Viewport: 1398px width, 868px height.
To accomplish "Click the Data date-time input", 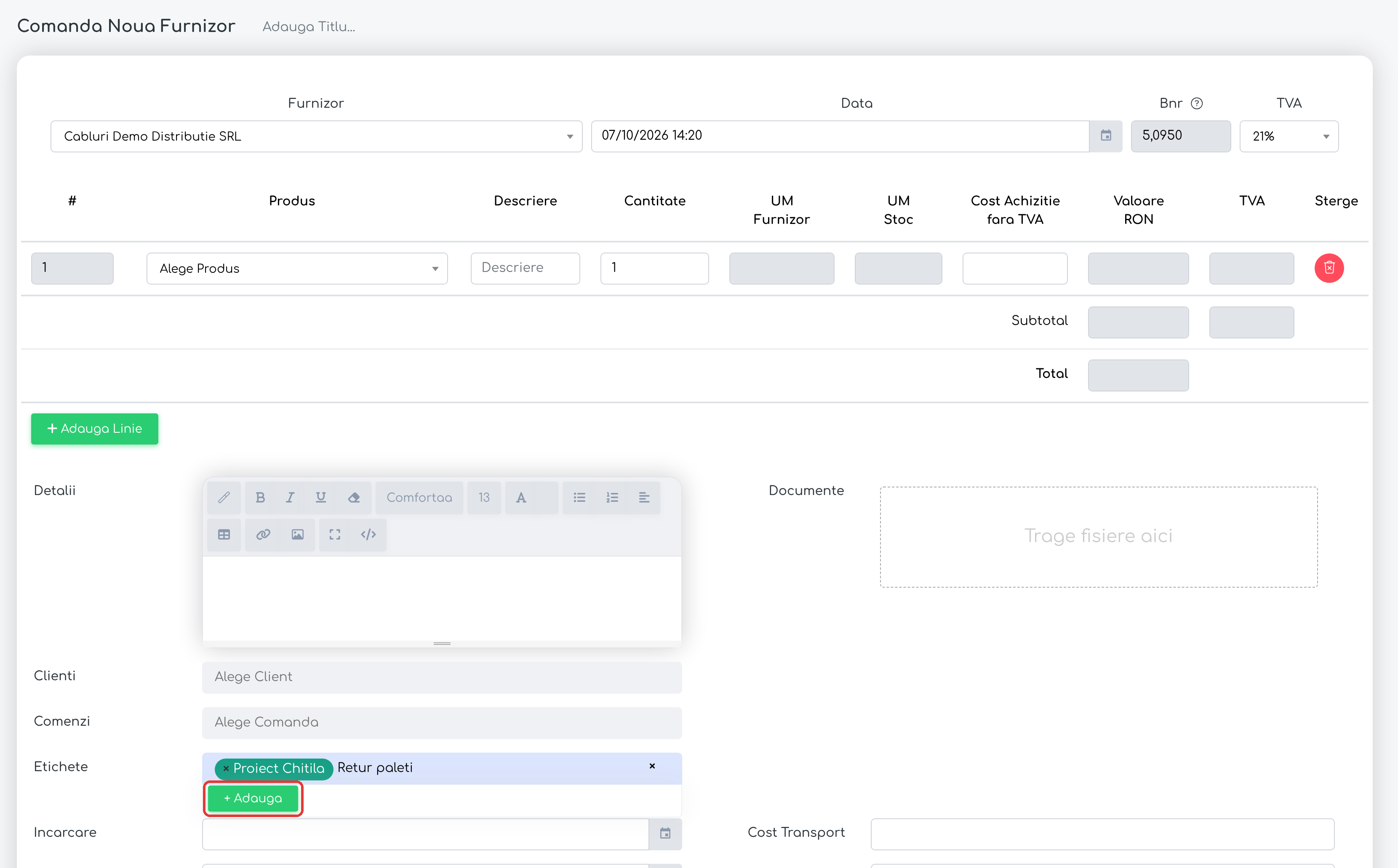I will pos(840,136).
